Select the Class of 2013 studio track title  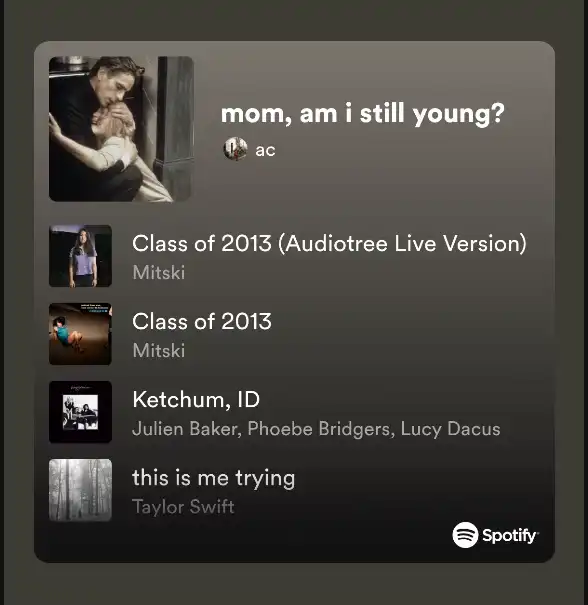pyautogui.click(x=202, y=321)
